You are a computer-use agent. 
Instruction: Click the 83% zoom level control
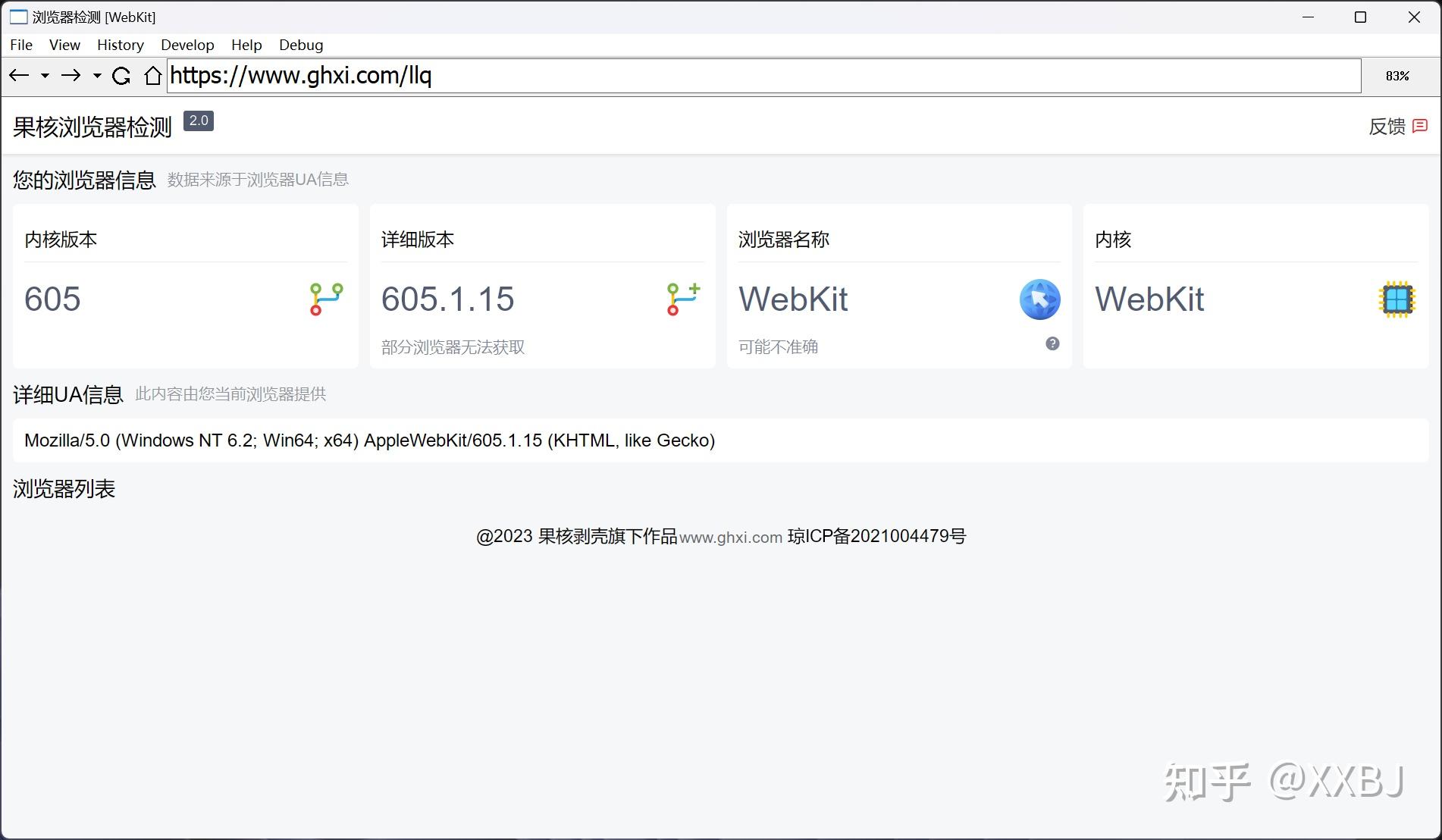coord(1397,76)
